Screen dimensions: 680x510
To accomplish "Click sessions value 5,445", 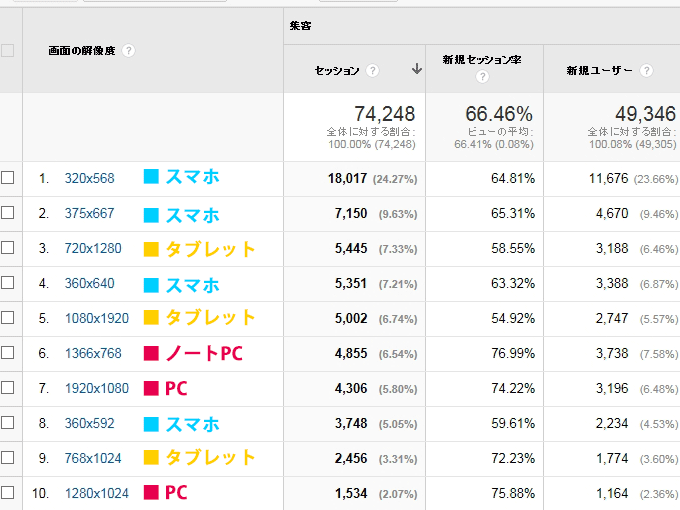I will [351, 248].
